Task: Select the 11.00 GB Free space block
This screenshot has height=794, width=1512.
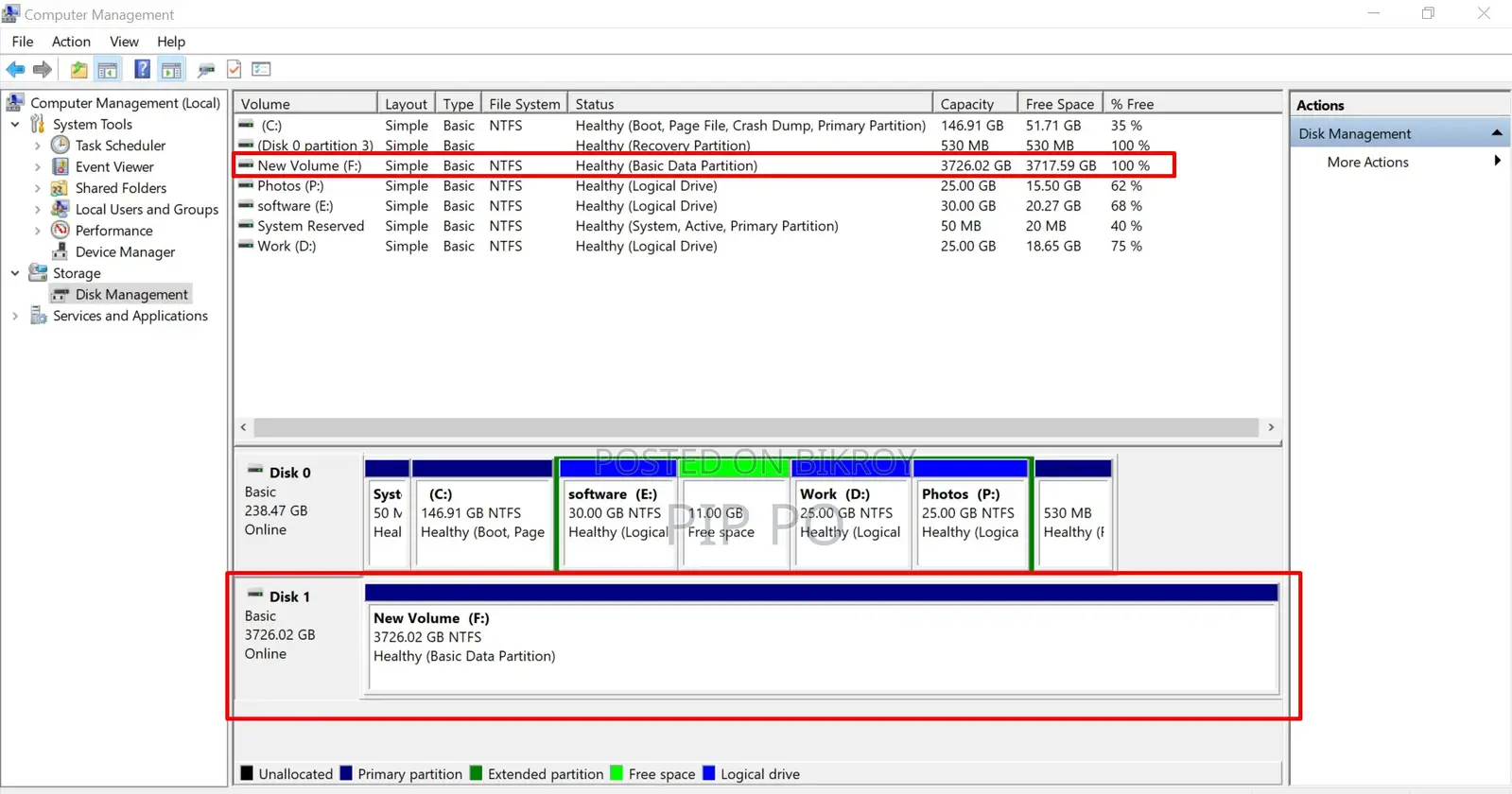Action: tap(736, 514)
